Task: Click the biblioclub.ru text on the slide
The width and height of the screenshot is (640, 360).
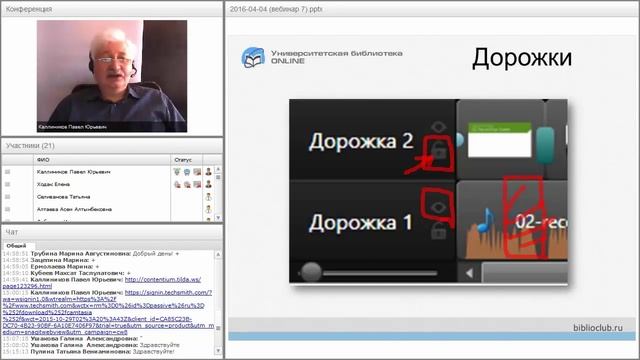Action: (x=598, y=327)
